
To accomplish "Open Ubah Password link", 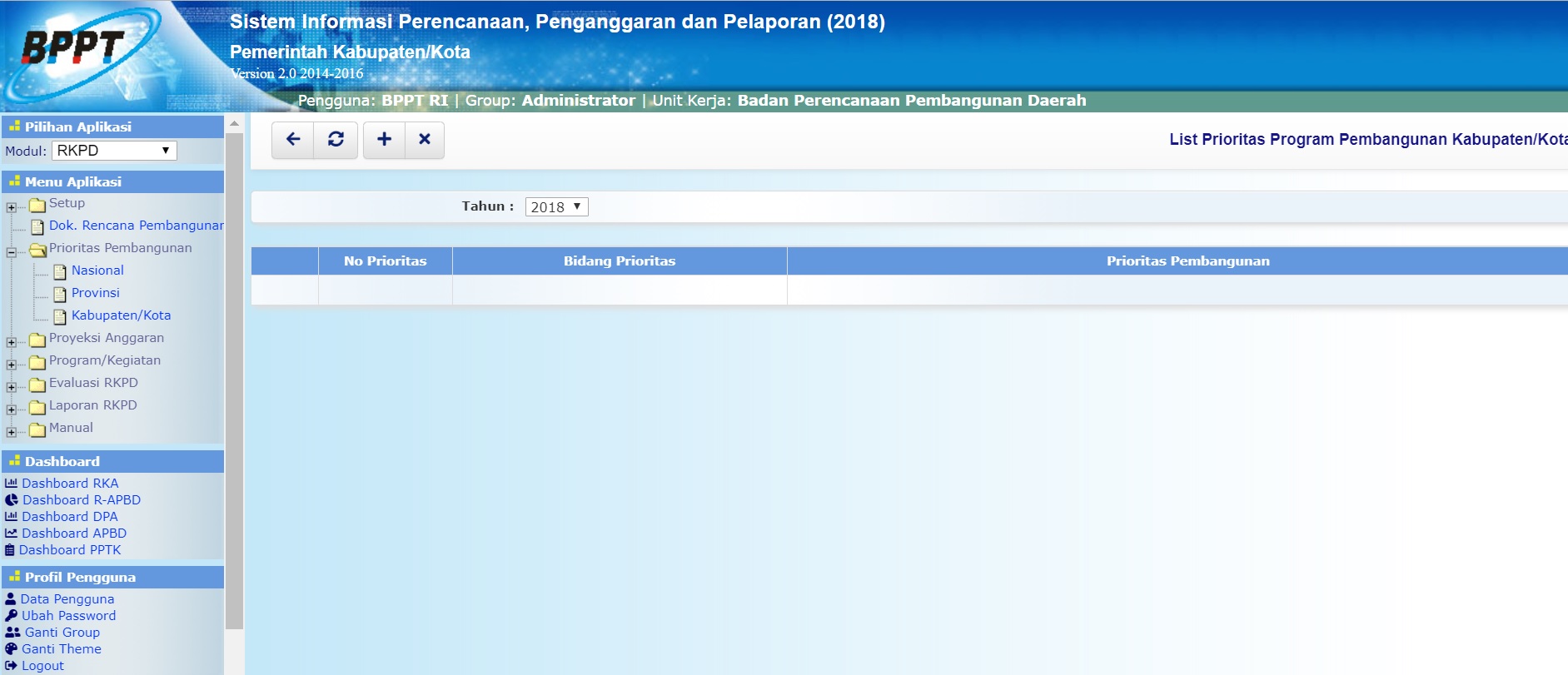I will [69, 616].
